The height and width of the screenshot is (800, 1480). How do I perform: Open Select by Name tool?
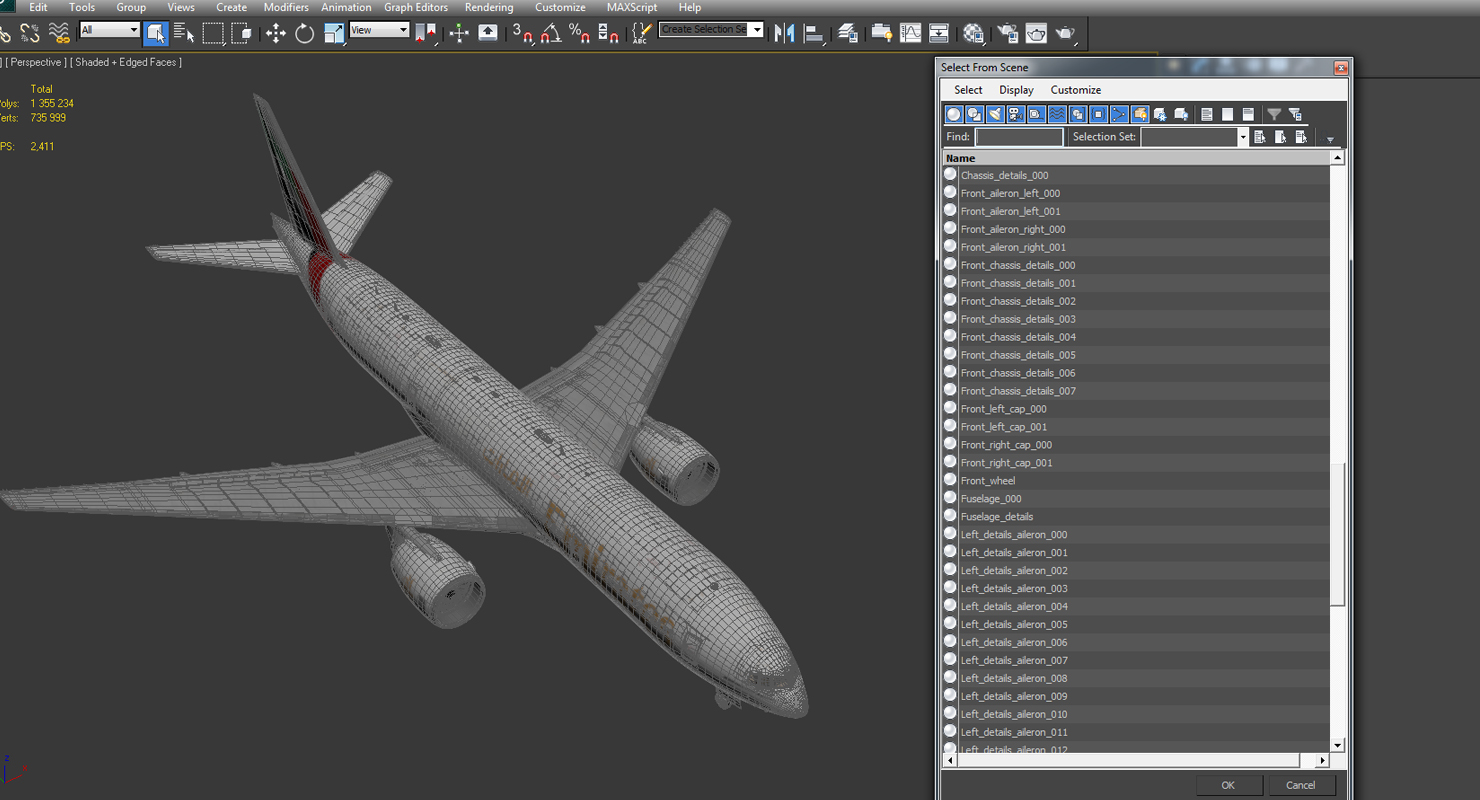tap(184, 33)
